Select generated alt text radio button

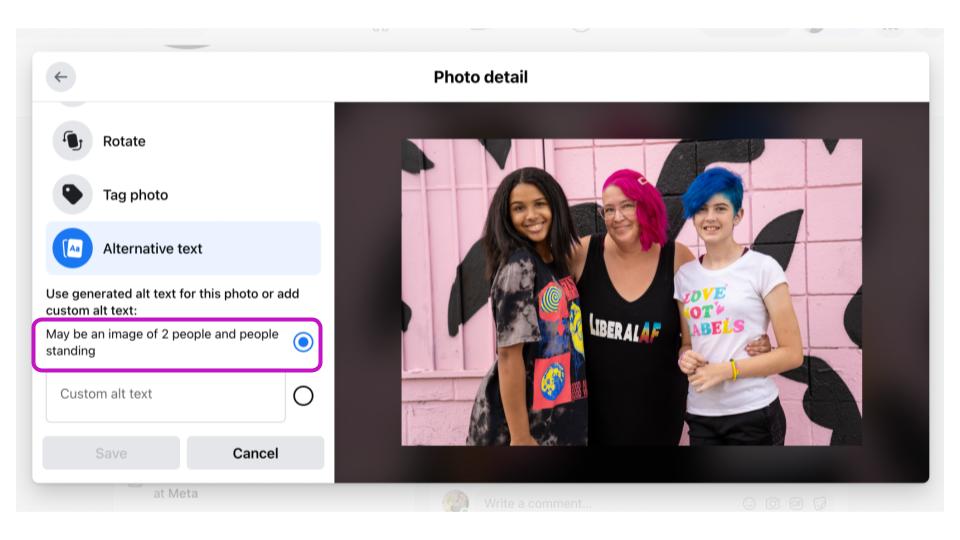click(x=303, y=342)
